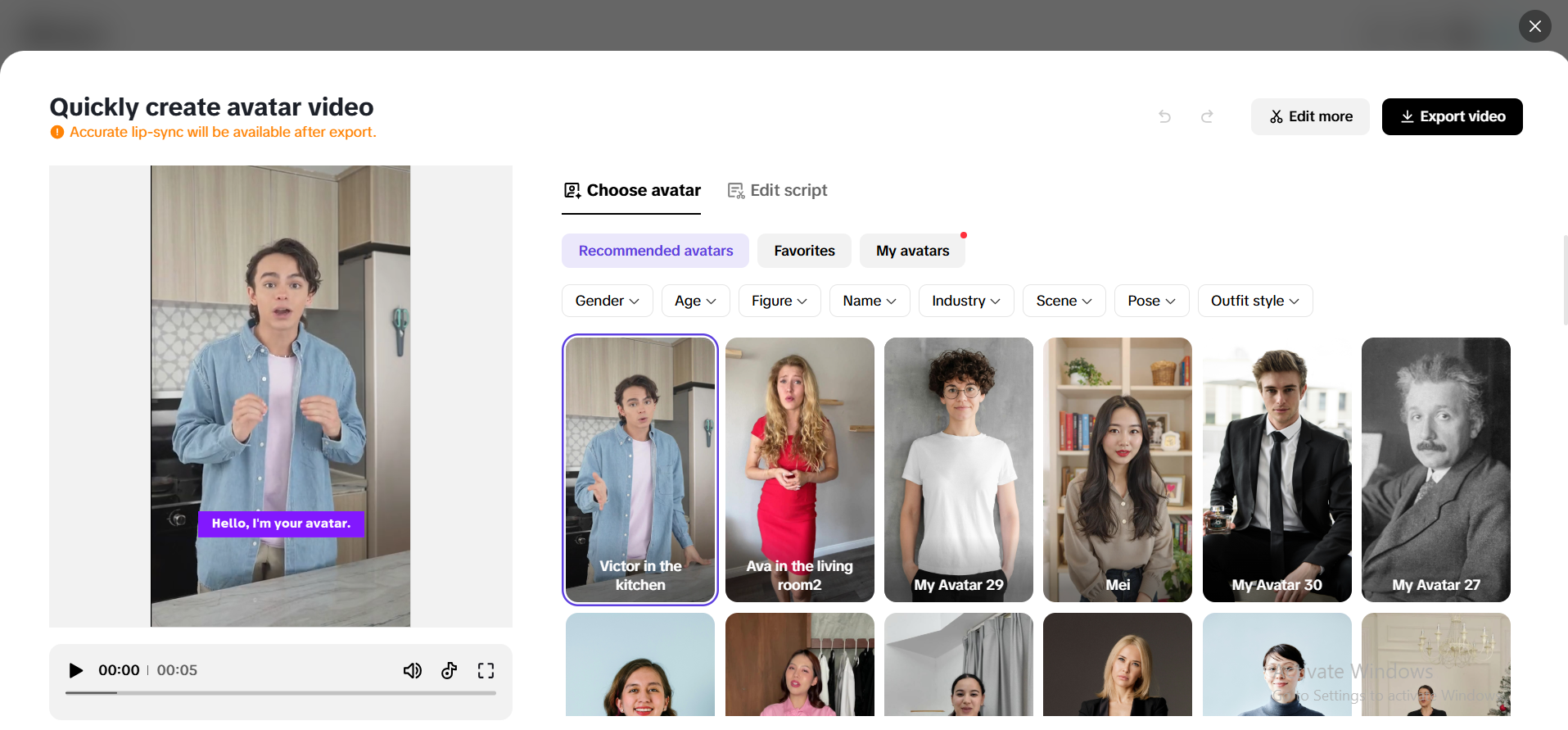1568x730 pixels.
Task: Open the My avatars tab
Action: [x=912, y=251]
